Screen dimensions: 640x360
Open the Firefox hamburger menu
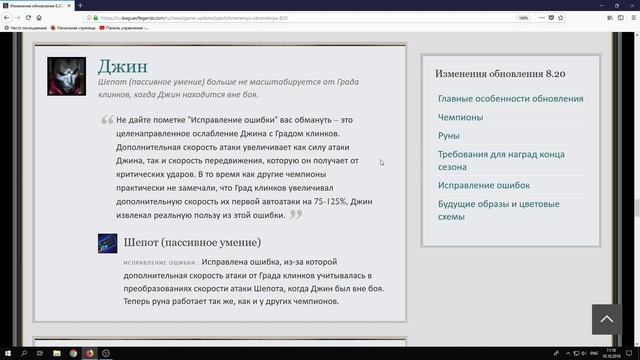click(634, 18)
